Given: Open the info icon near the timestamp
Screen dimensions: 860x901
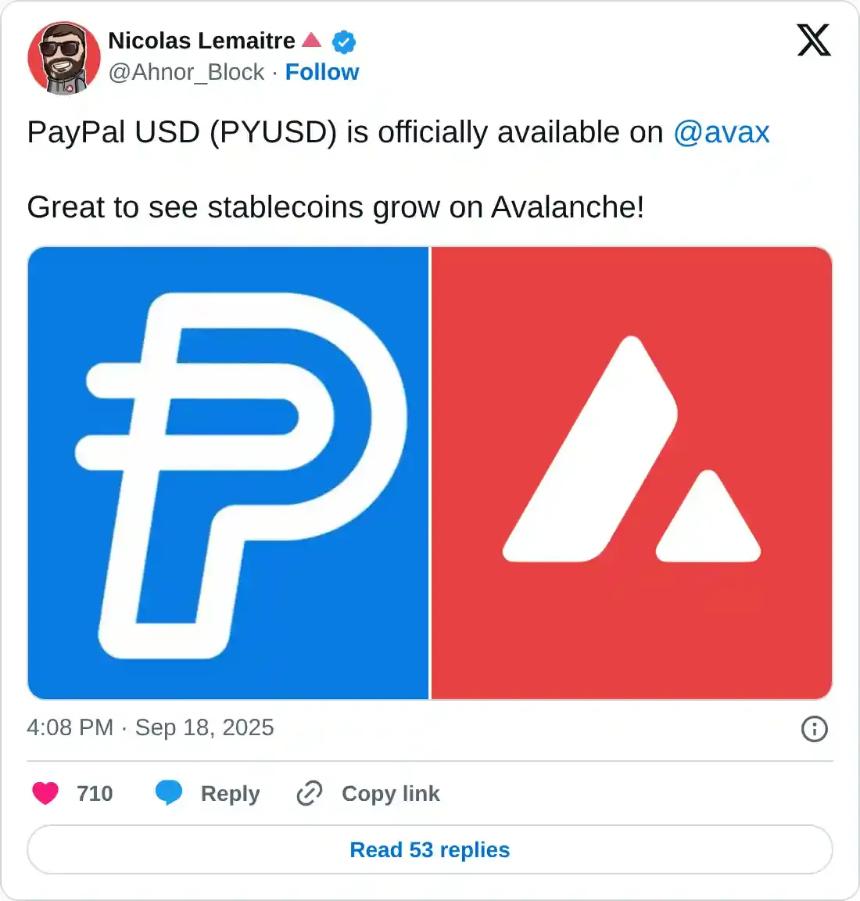Looking at the screenshot, I should tap(816, 729).
